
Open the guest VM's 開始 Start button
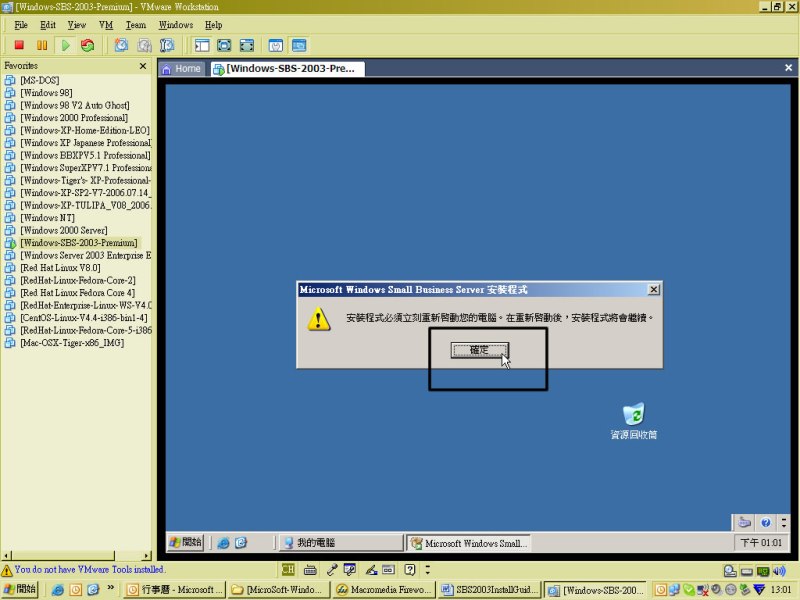point(186,542)
